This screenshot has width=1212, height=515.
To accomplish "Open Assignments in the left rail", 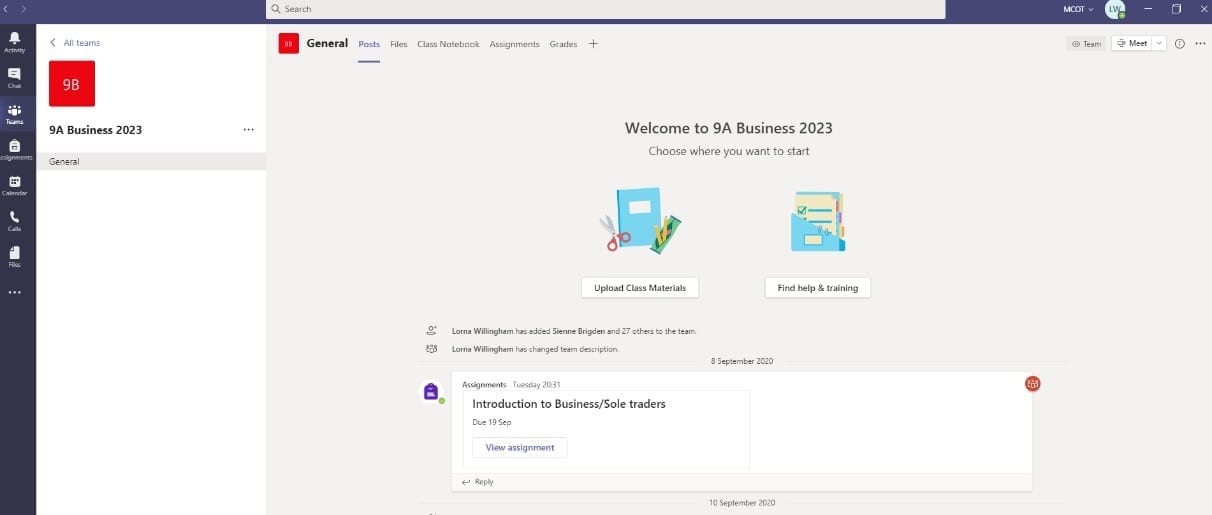I will pos(14,150).
